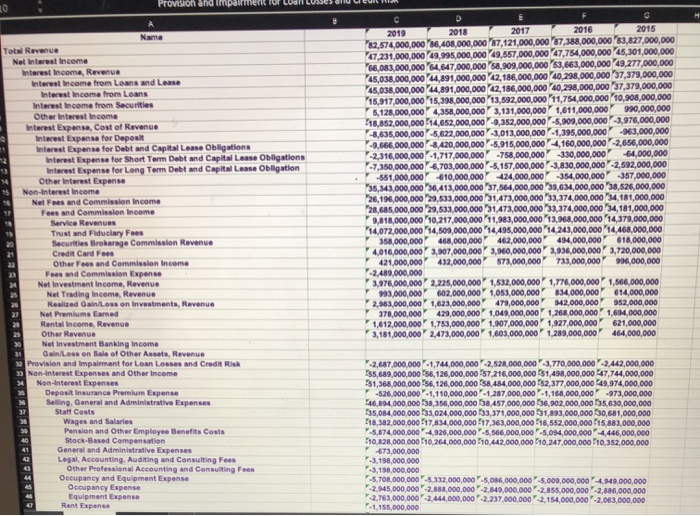700x516 pixels.
Task: Click the -2,687,000,000 Provision 2019 value
Action: point(394,364)
